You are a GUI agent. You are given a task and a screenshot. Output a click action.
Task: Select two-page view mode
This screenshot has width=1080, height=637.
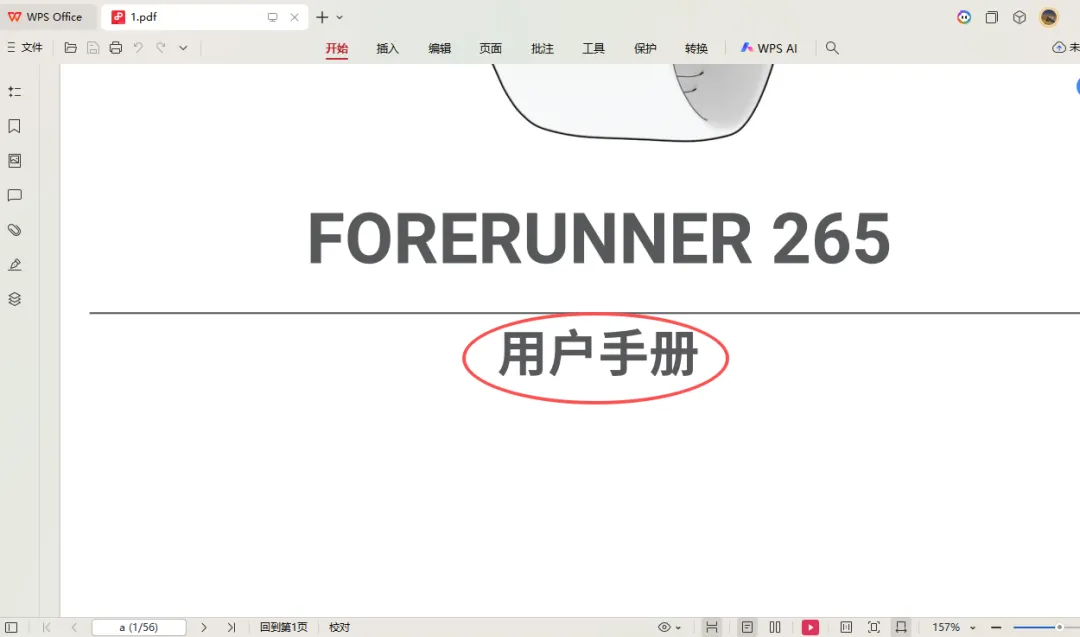[775, 627]
